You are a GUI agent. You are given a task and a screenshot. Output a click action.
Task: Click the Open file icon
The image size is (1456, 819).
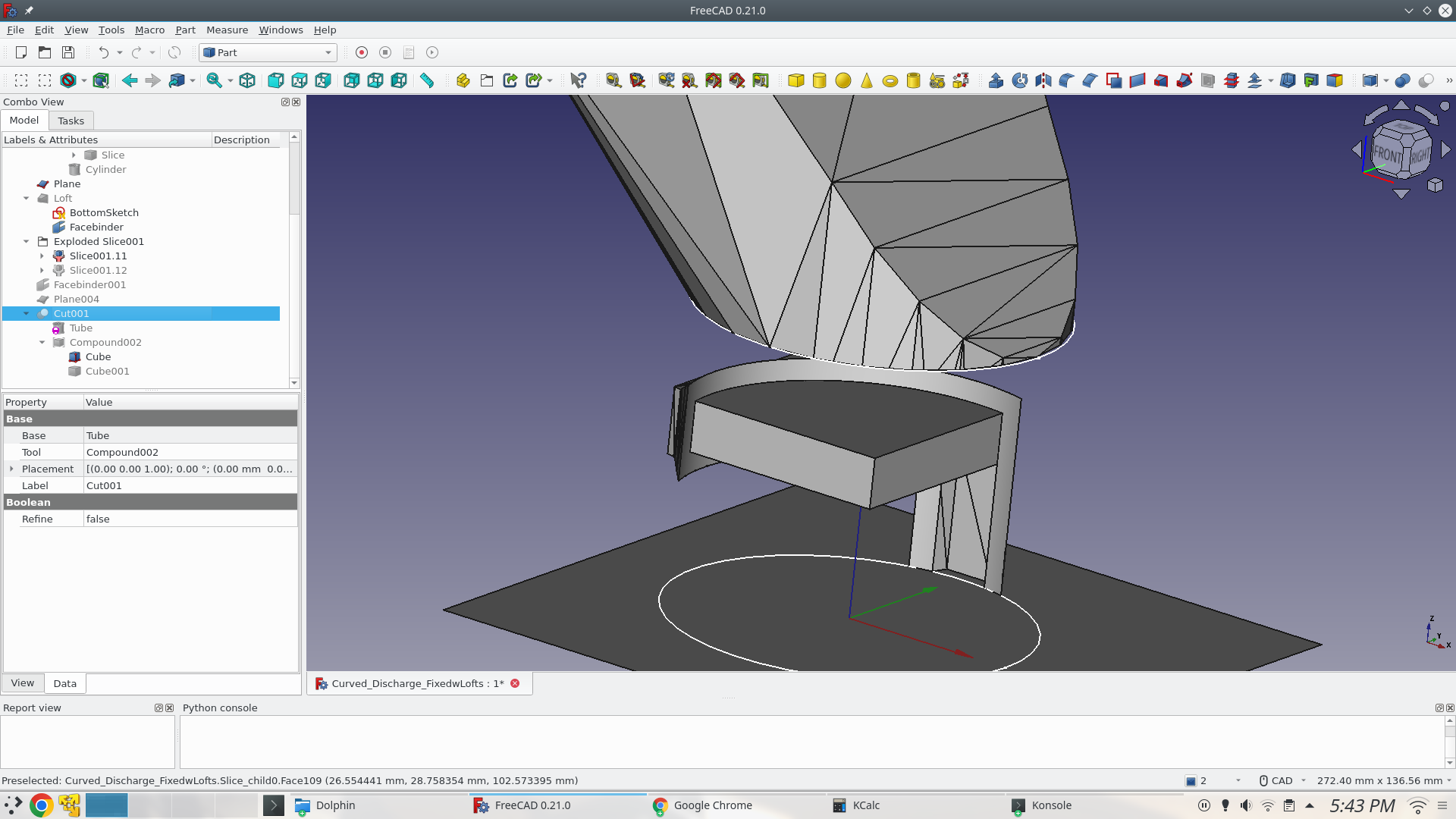click(45, 52)
